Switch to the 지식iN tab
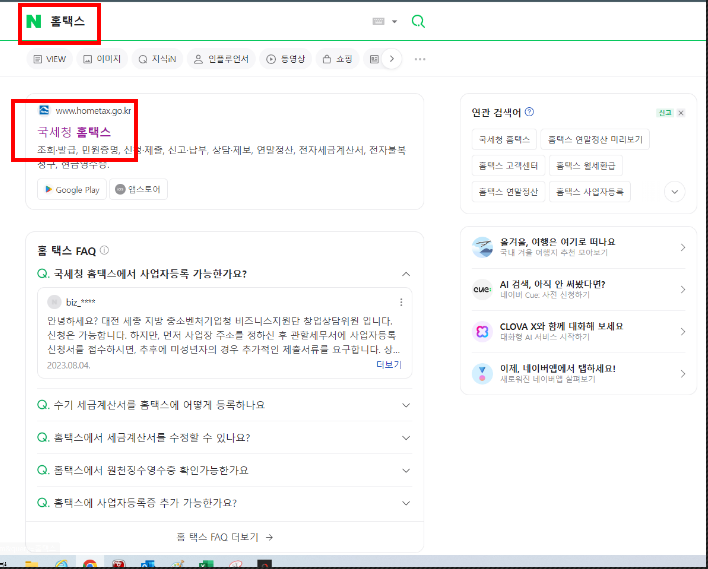 click(157, 59)
